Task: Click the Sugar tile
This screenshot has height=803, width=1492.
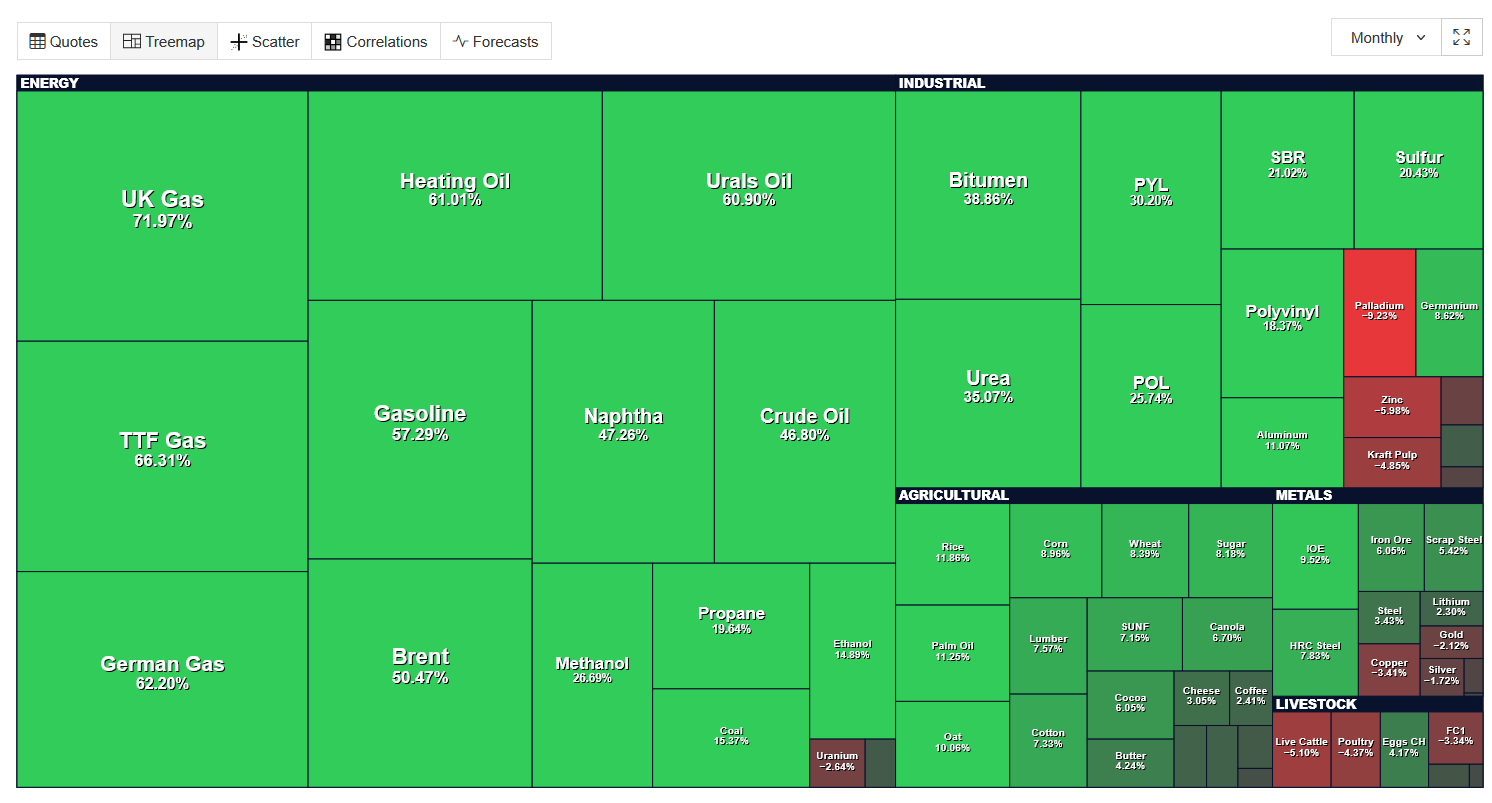Action: point(1231,551)
